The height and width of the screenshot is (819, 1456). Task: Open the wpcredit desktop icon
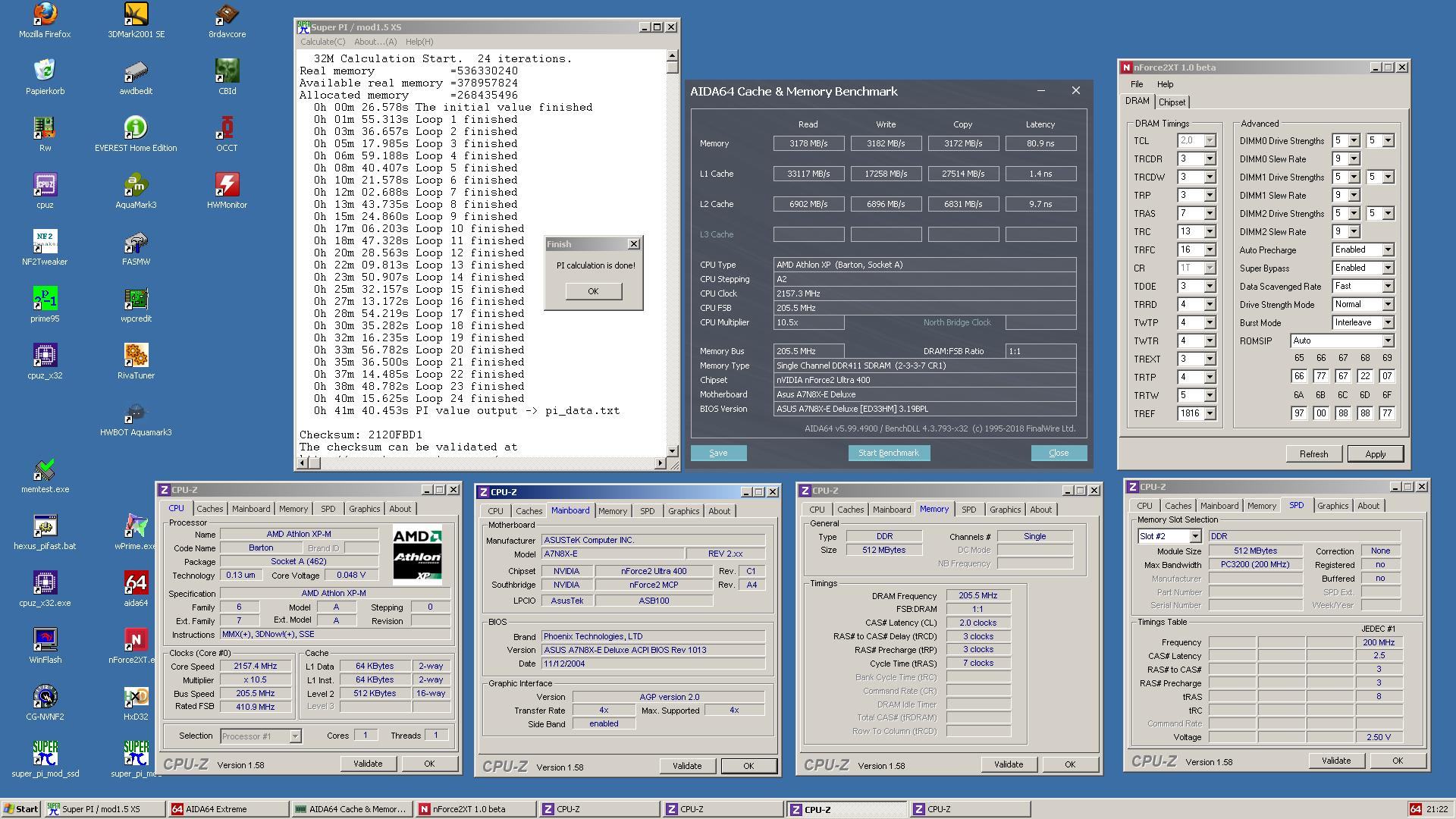click(136, 305)
